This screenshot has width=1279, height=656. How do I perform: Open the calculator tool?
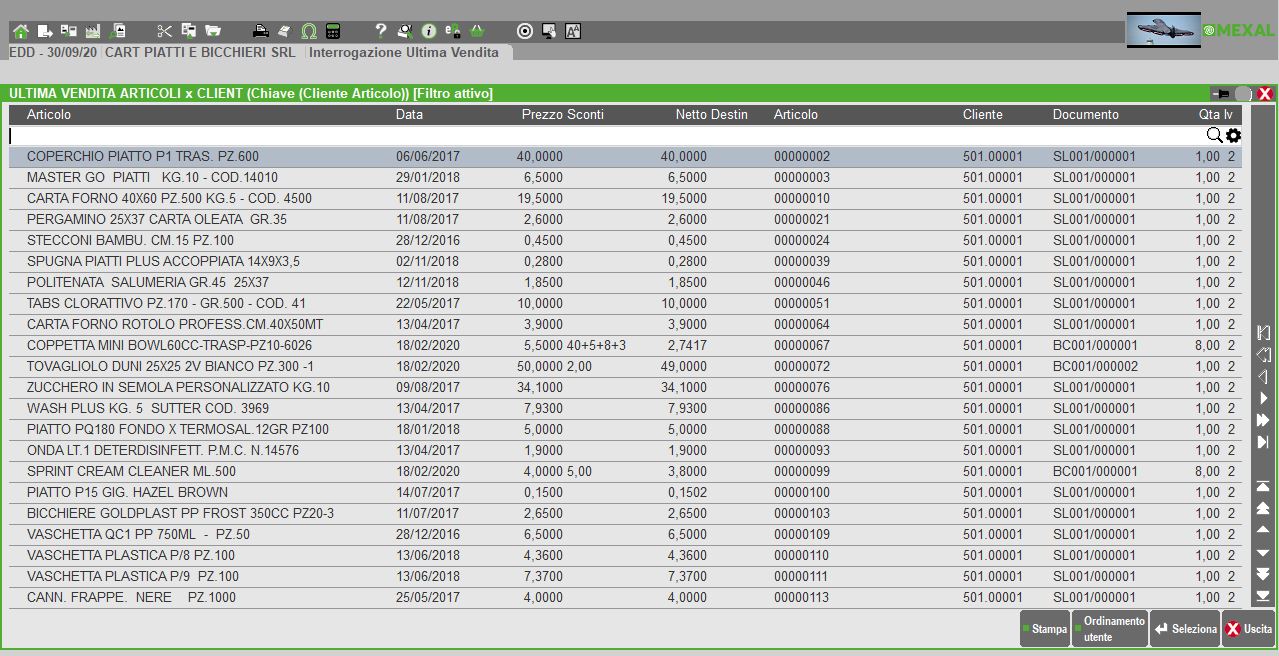[333, 31]
